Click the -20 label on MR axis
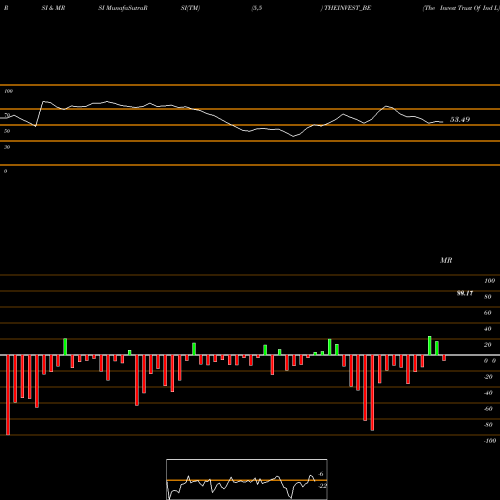The image size is (500, 500). point(488,377)
